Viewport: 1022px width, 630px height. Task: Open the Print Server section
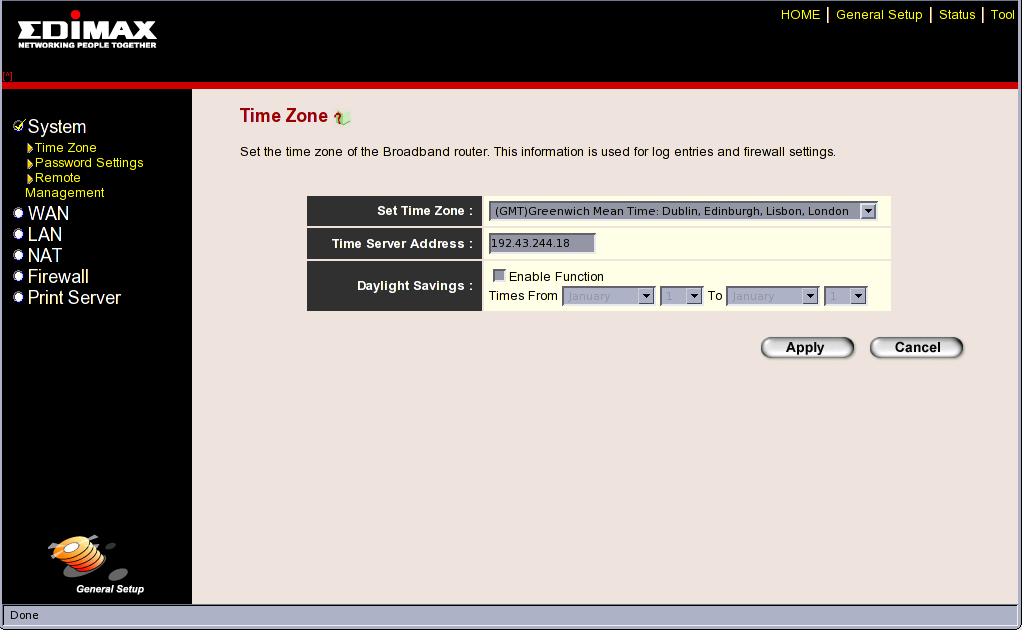coord(74,298)
